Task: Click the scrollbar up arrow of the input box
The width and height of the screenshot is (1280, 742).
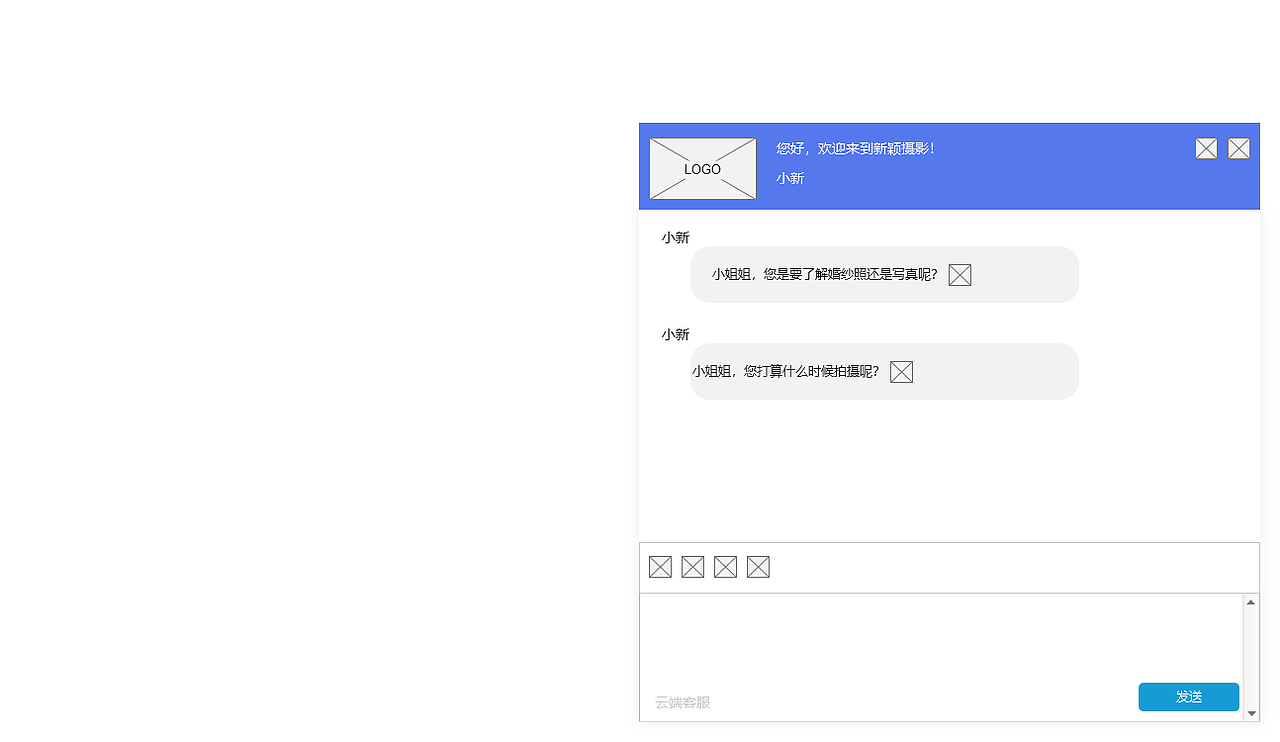Action: click(x=1251, y=601)
